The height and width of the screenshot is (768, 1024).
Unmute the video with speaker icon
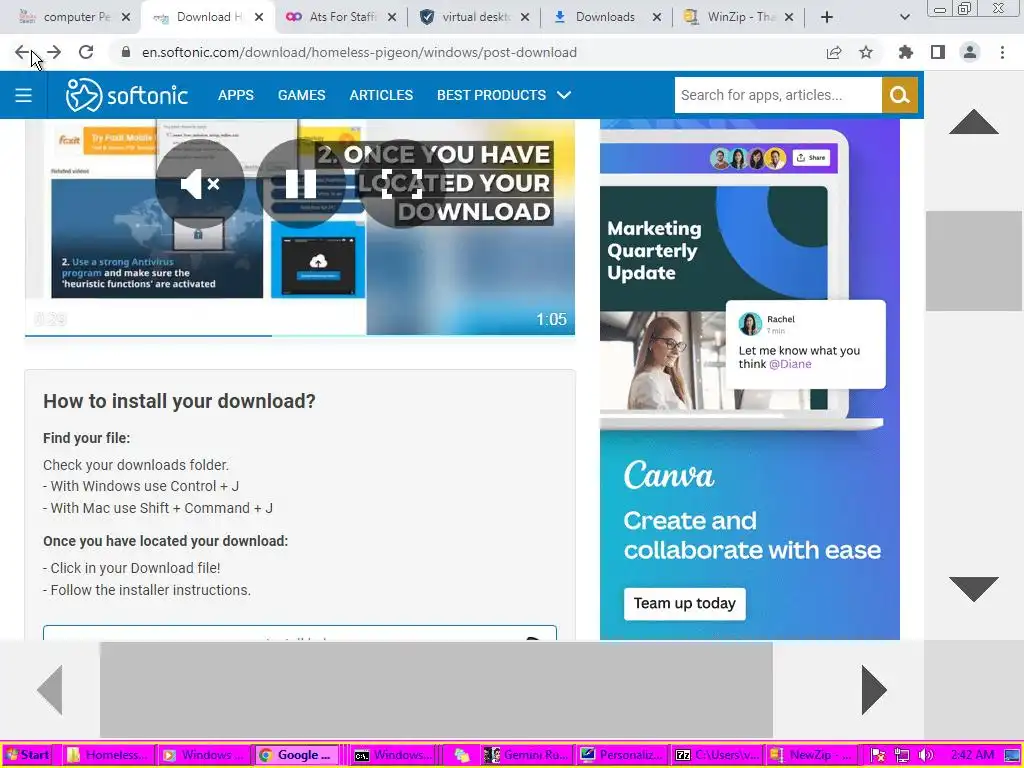pos(200,184)
